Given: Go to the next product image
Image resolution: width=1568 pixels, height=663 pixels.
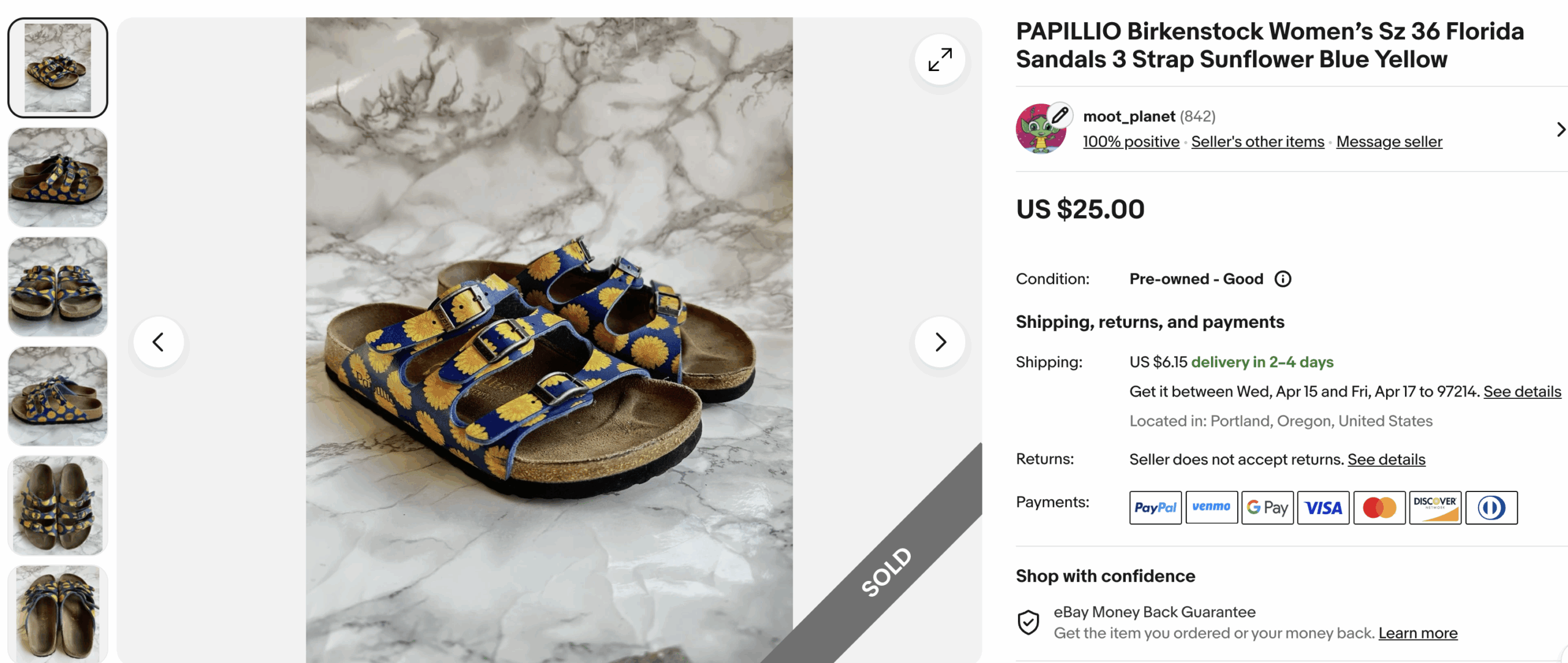Looking at the screenshot, I should pyautogui.click(x=940, y=342).
